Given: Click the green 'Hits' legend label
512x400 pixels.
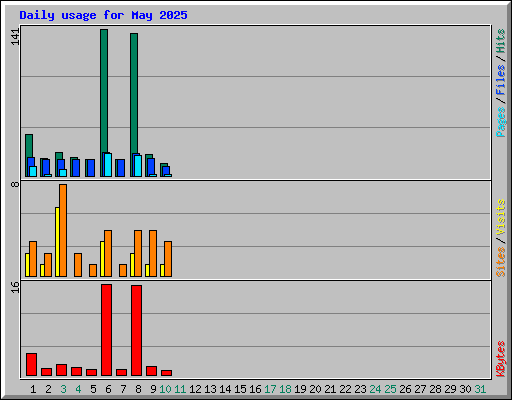Looking at the screenshot, I should [x=500, y=41].
